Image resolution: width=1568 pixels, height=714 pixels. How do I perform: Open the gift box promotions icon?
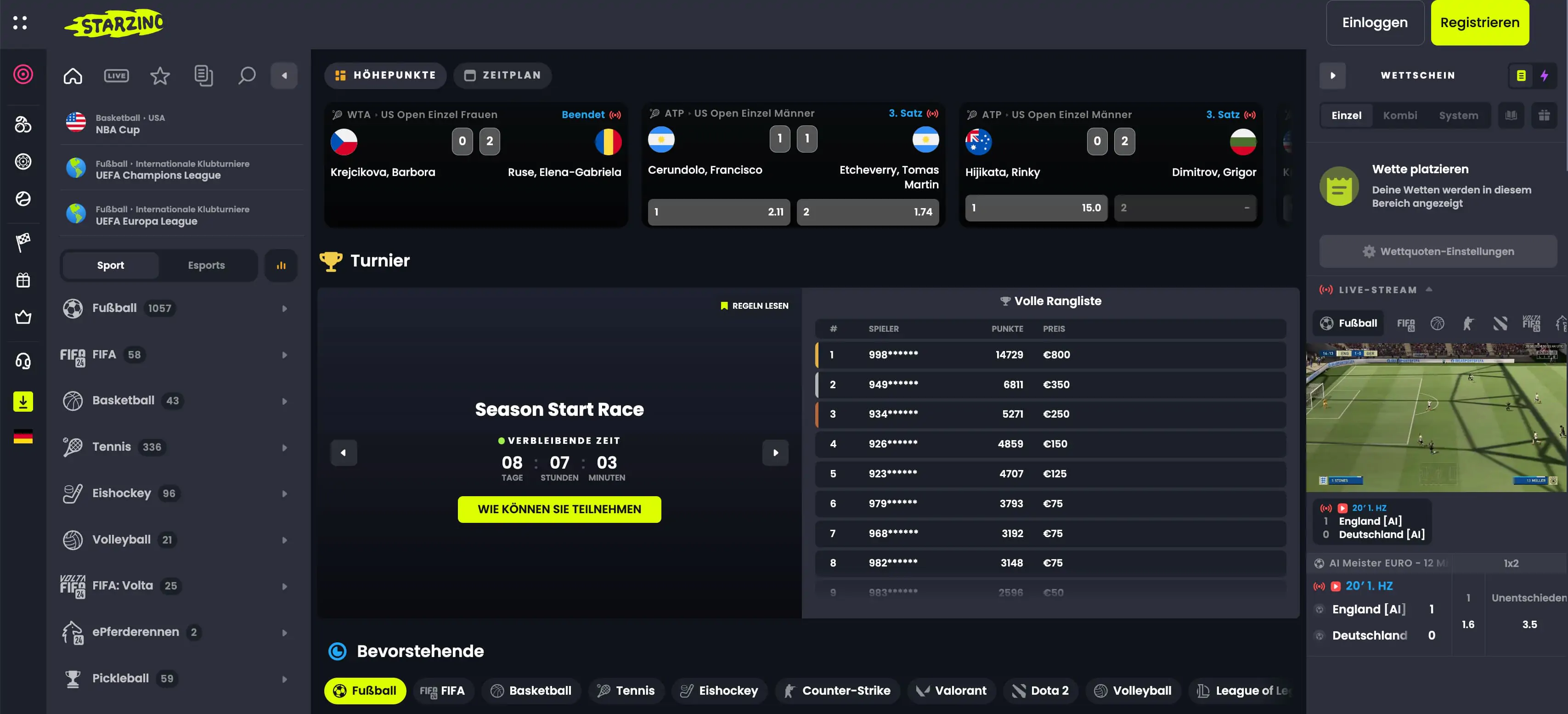(x=23, y=280)
